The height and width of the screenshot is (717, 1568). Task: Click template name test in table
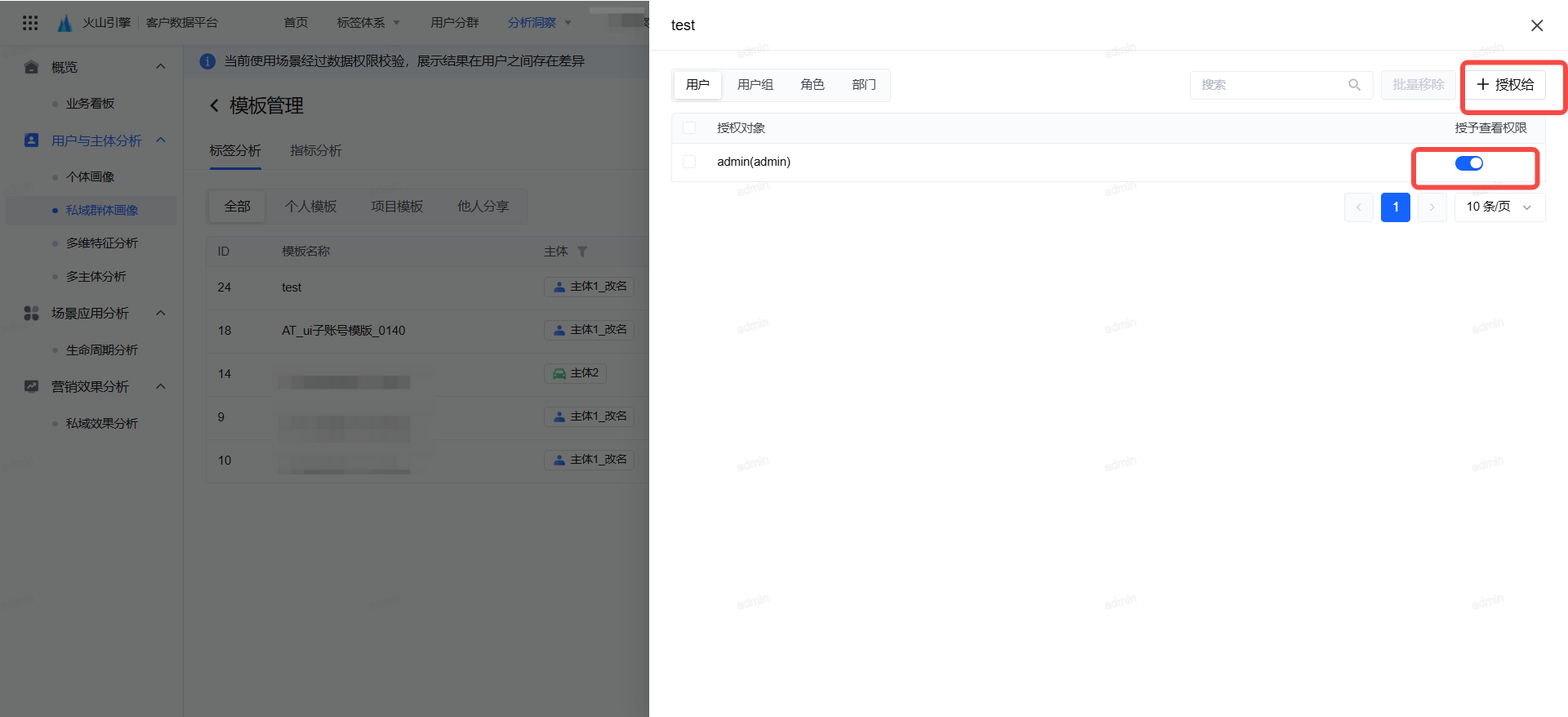point(292,287)
